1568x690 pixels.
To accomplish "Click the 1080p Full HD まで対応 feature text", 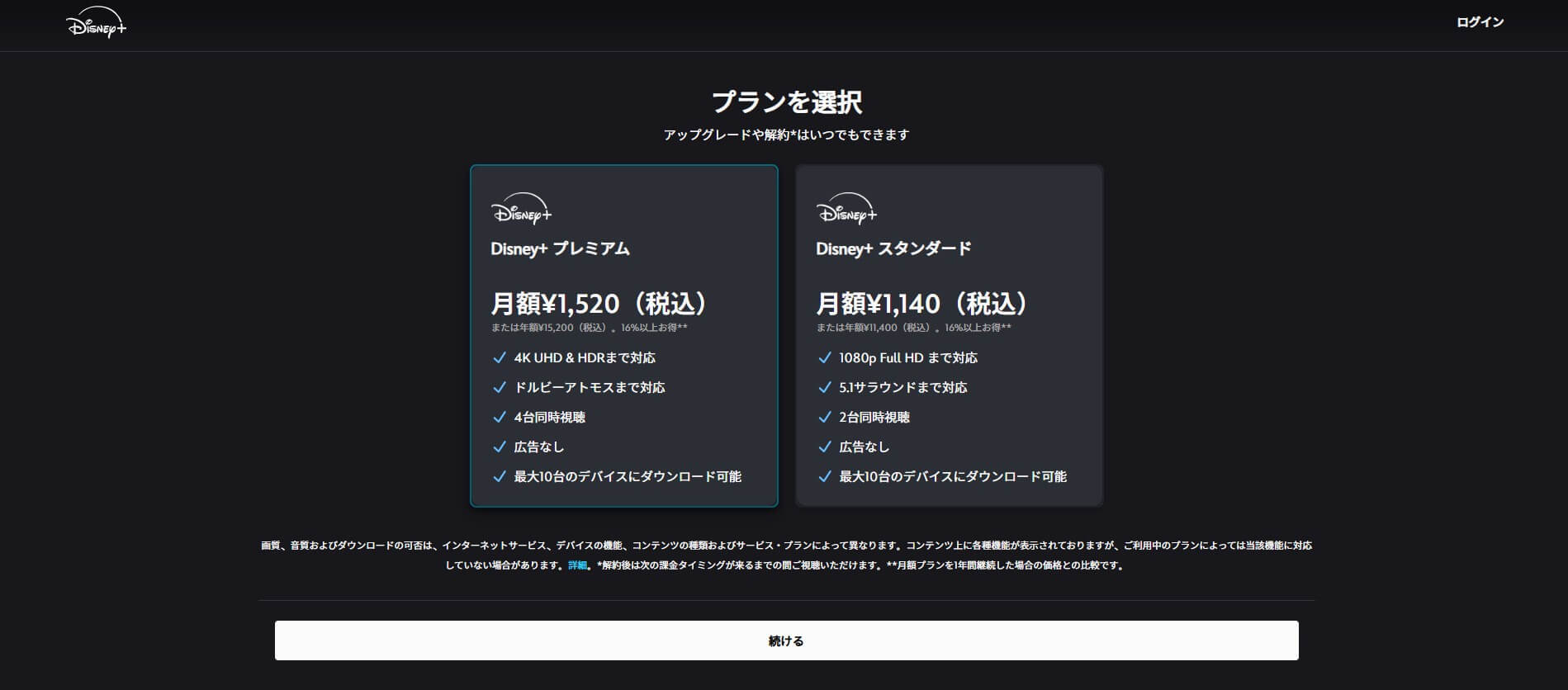I will tap(908, 357).
